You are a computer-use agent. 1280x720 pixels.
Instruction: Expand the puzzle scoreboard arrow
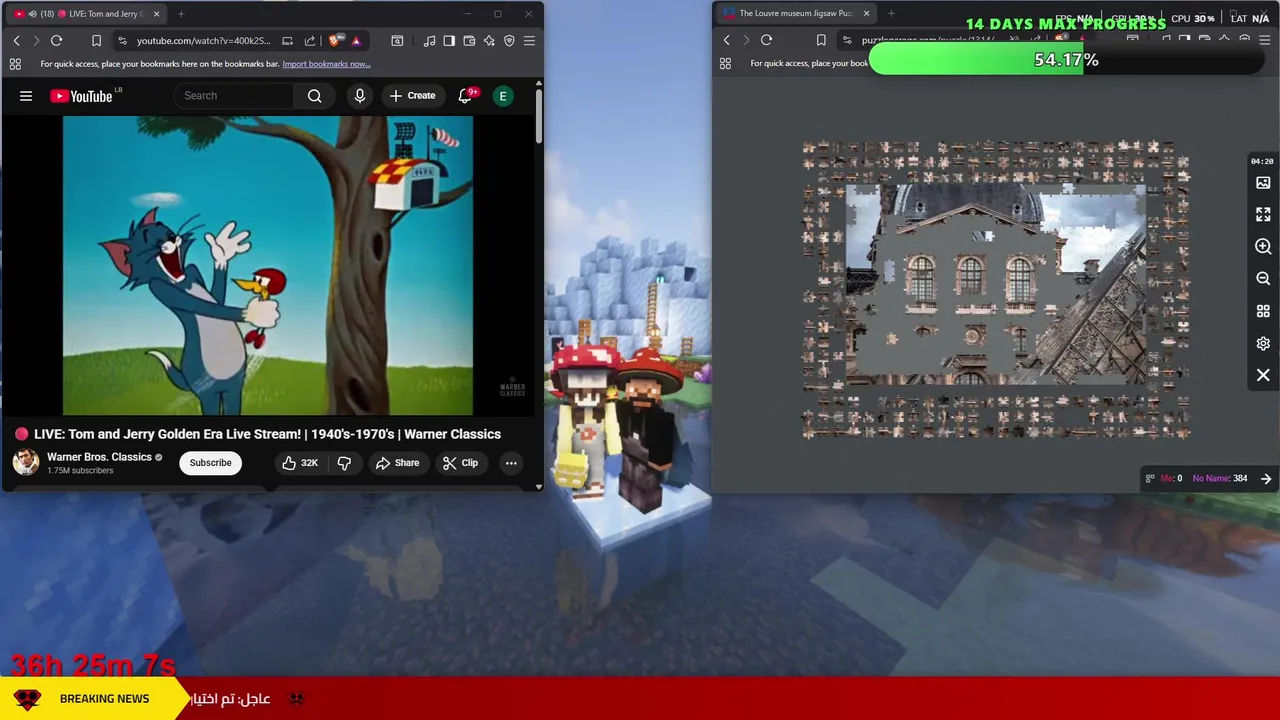coord(1266,479)
